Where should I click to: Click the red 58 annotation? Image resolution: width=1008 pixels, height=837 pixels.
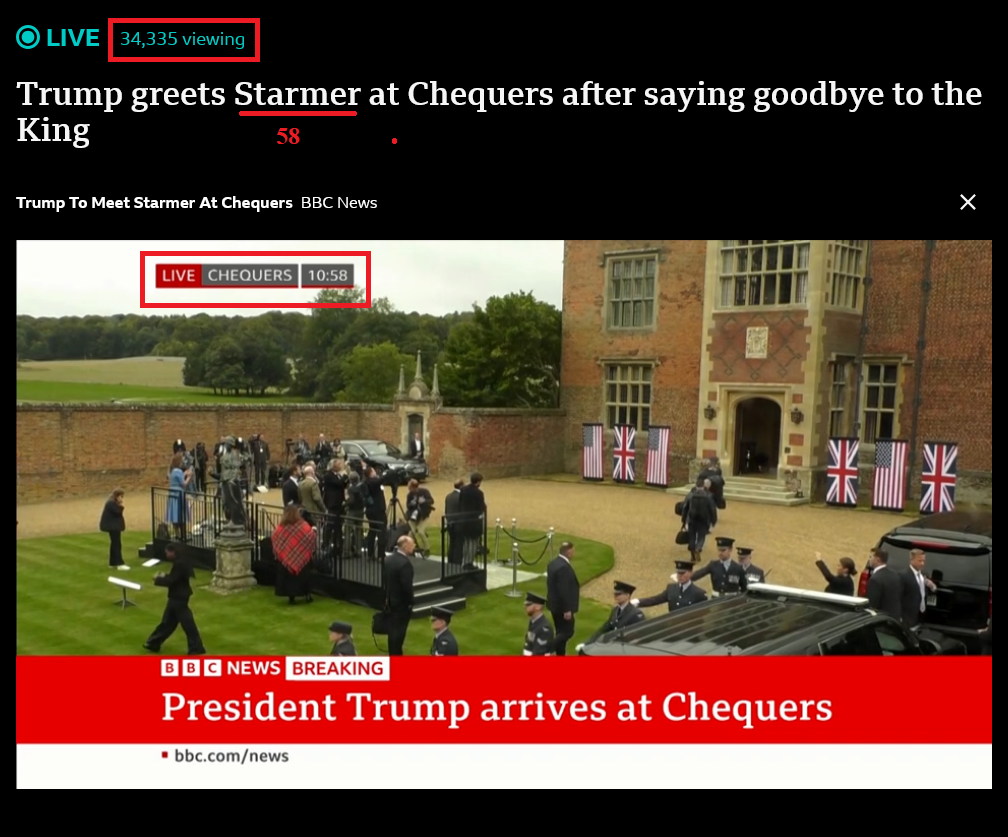click(288, 136)
